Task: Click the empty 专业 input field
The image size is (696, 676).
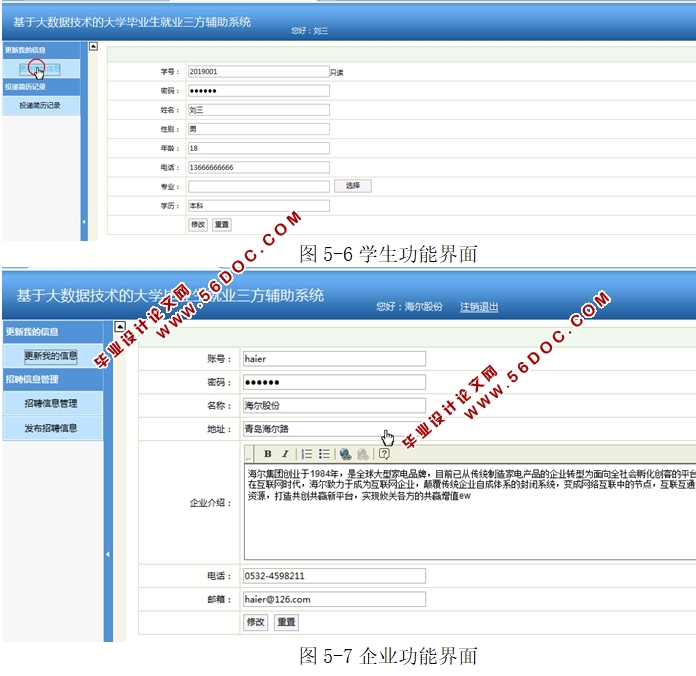Action: coord(259,186)
